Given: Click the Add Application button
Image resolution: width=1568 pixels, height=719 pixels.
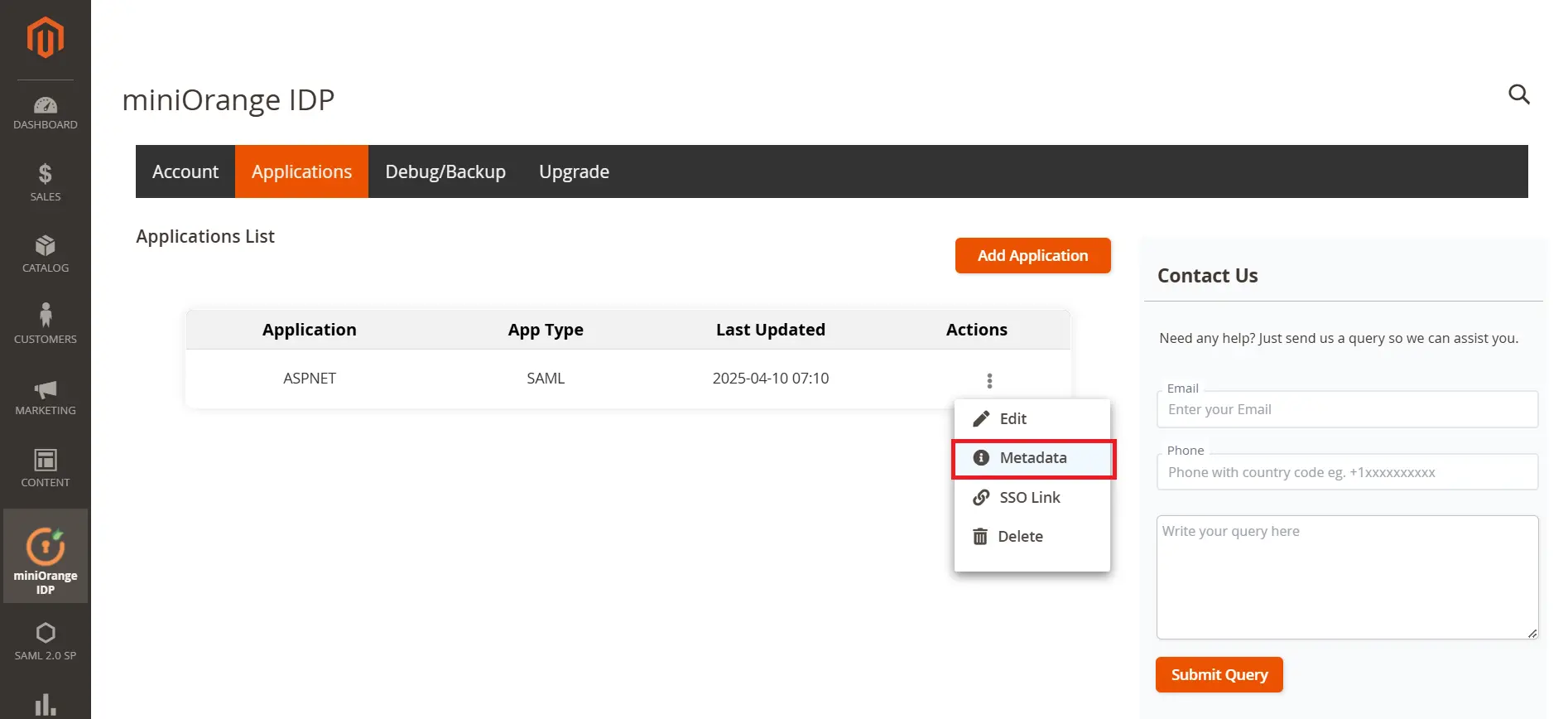Looking at the screenshot, I should 1032,256.
